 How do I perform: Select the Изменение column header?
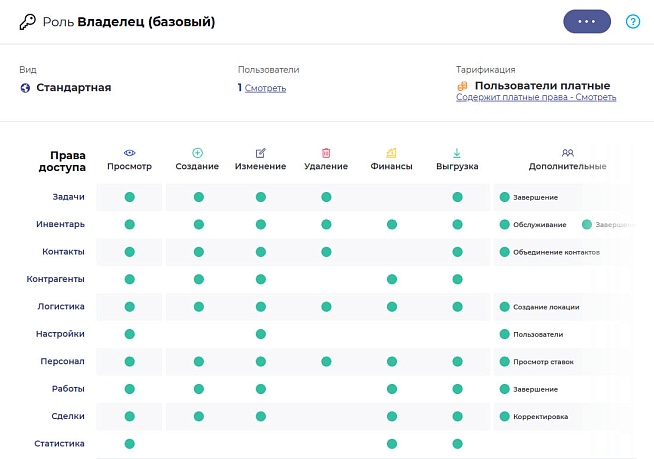260,166
